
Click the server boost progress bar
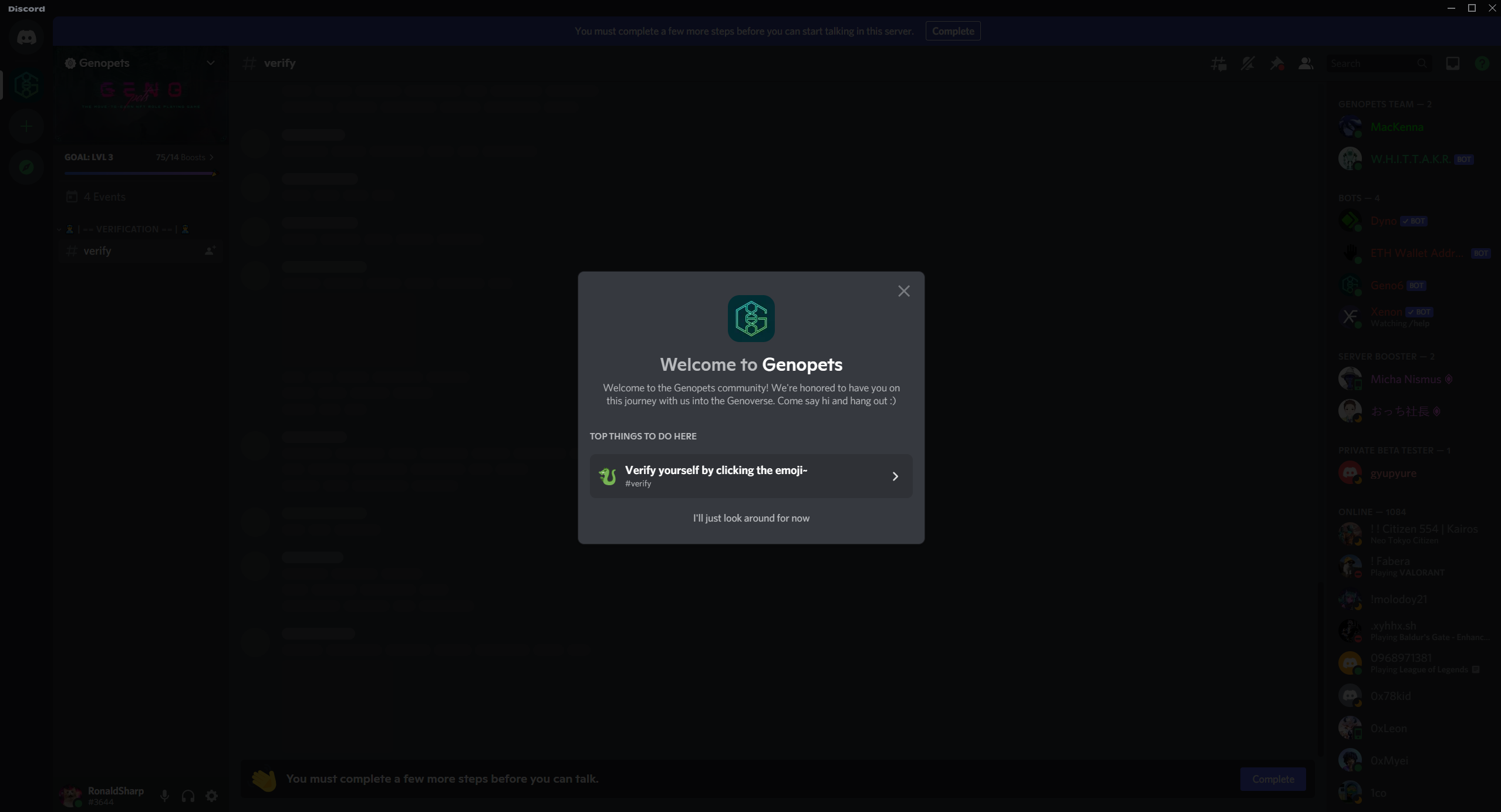(140, 174)
